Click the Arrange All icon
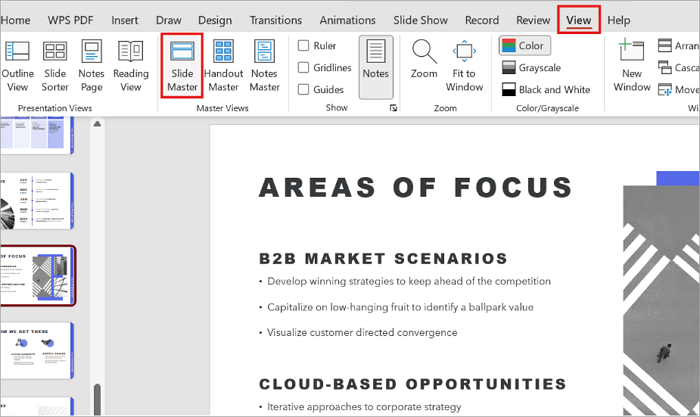700x417 pixels. pyautogui.click(x=665, y=46)
